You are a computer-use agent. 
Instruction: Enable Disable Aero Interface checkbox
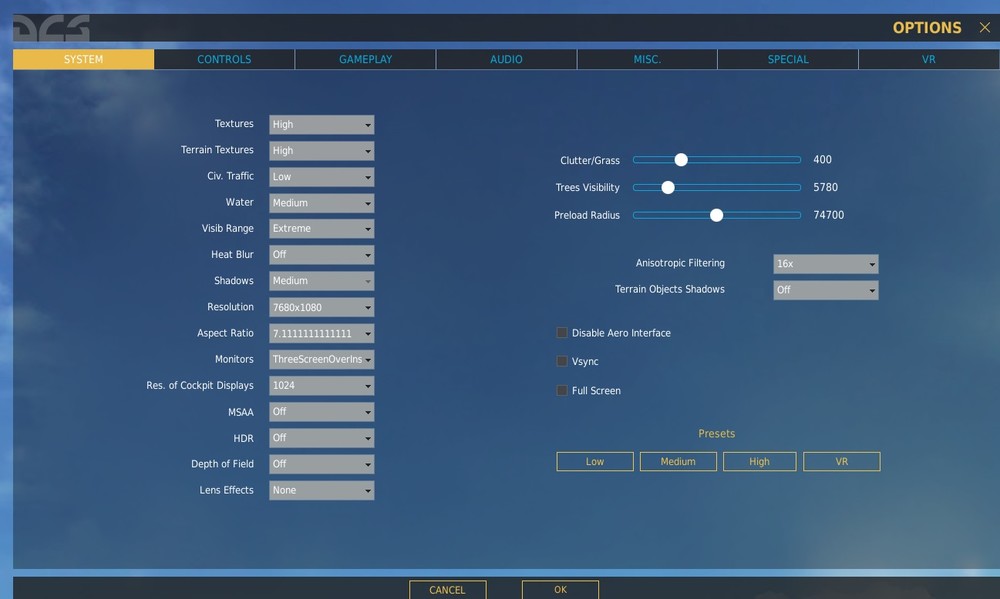click(562, 332)
